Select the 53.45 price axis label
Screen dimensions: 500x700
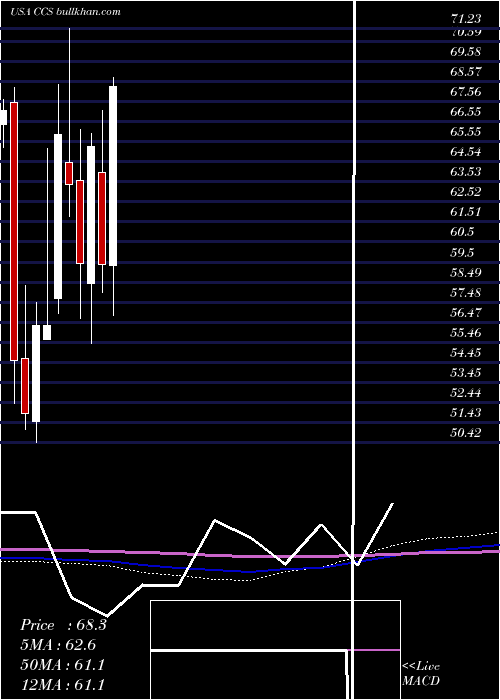[466, 373]
